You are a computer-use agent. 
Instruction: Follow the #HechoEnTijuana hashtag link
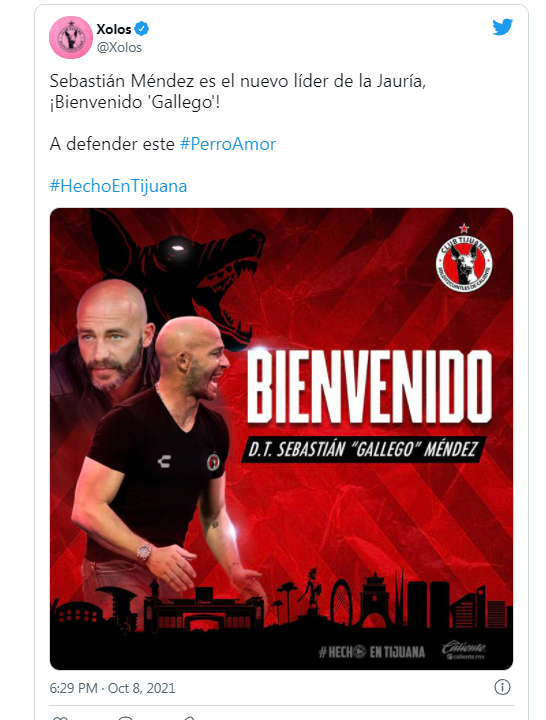[x=118, y=186]
